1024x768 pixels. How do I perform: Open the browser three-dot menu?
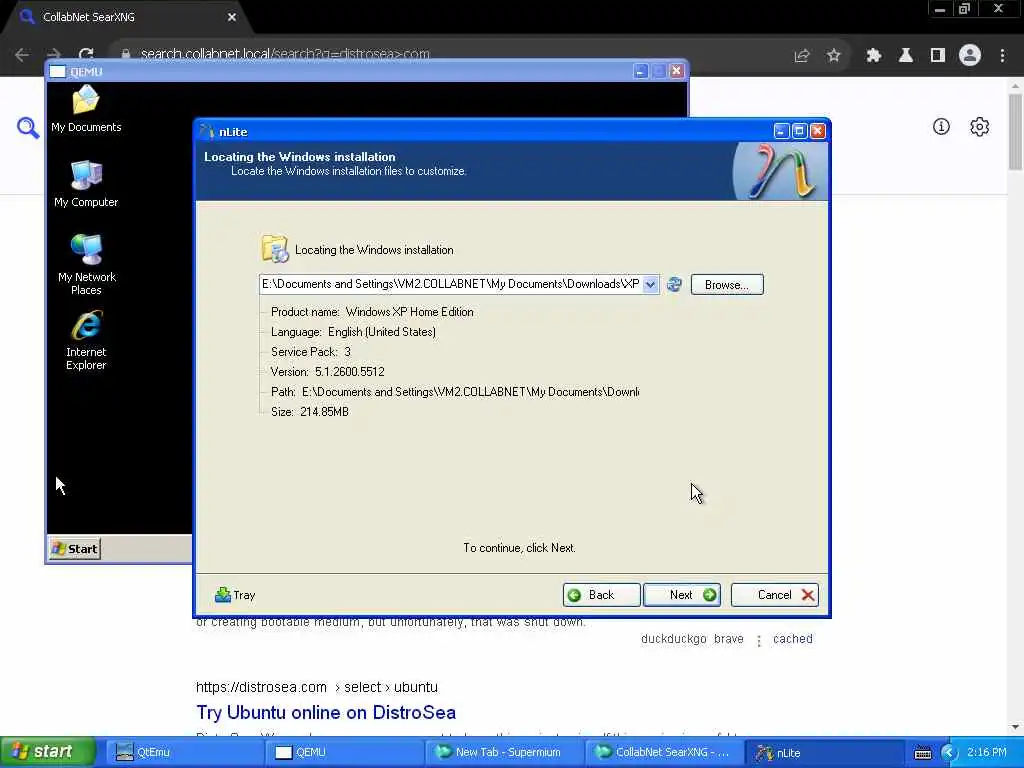coord(1002,56)
